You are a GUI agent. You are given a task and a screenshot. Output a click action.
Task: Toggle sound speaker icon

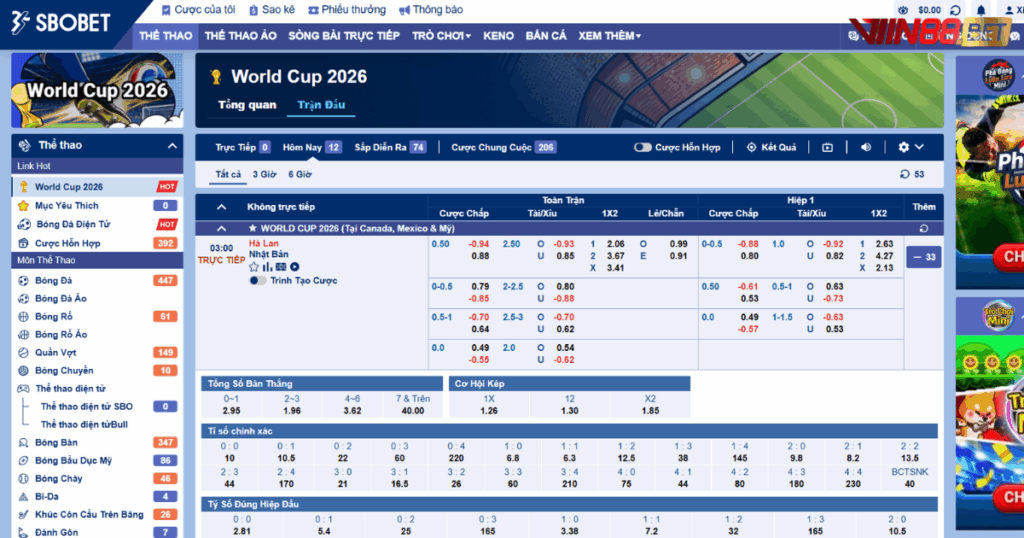866,148
